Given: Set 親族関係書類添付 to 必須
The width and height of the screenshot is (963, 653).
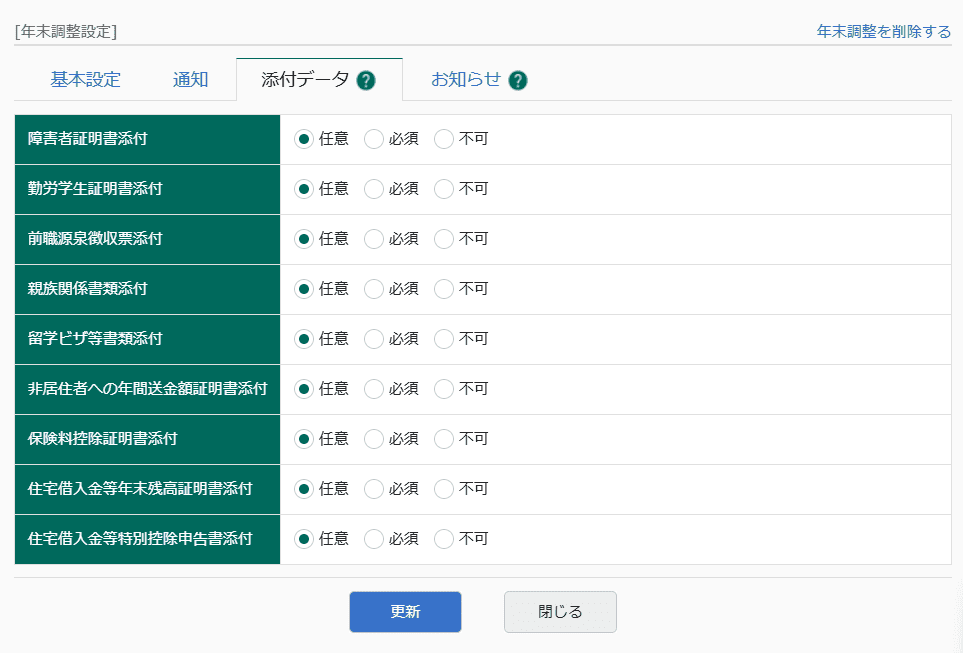Looking at the screenshot, I should coord(373,289).
